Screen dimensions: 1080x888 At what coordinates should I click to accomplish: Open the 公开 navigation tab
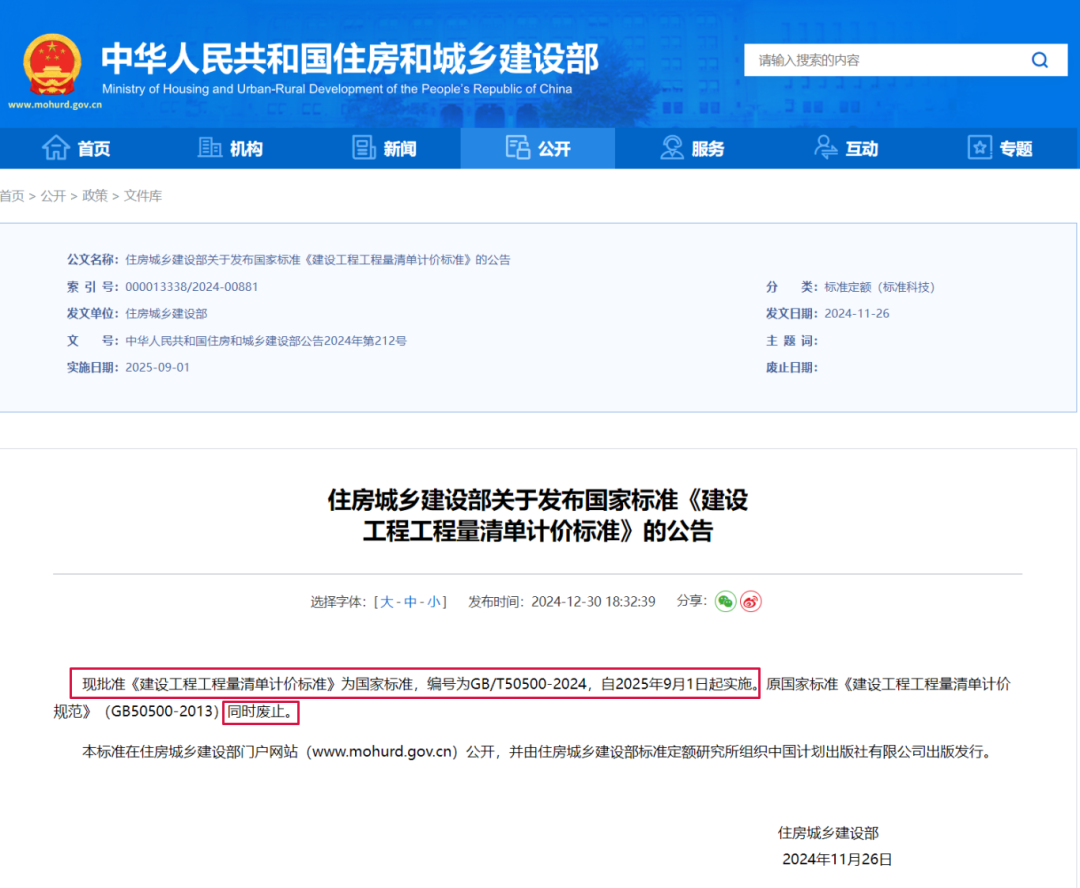click(538, 148)
